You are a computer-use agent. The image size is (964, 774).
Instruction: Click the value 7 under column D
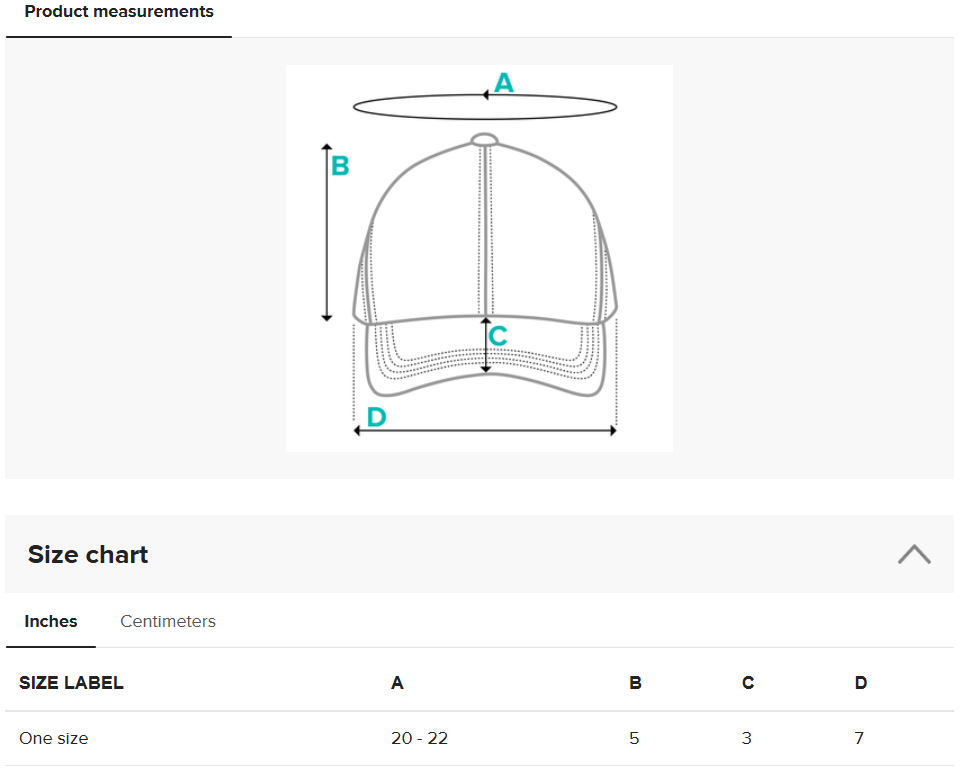859,738
